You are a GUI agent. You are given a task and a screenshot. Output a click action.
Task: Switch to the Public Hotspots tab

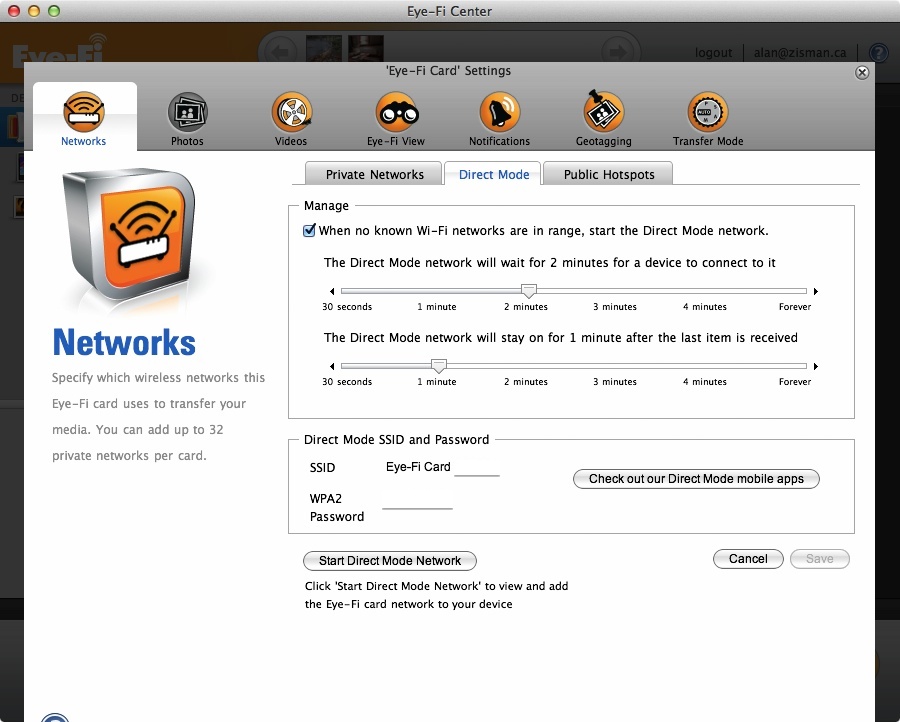pyautogui.click(x=608, y=174)
